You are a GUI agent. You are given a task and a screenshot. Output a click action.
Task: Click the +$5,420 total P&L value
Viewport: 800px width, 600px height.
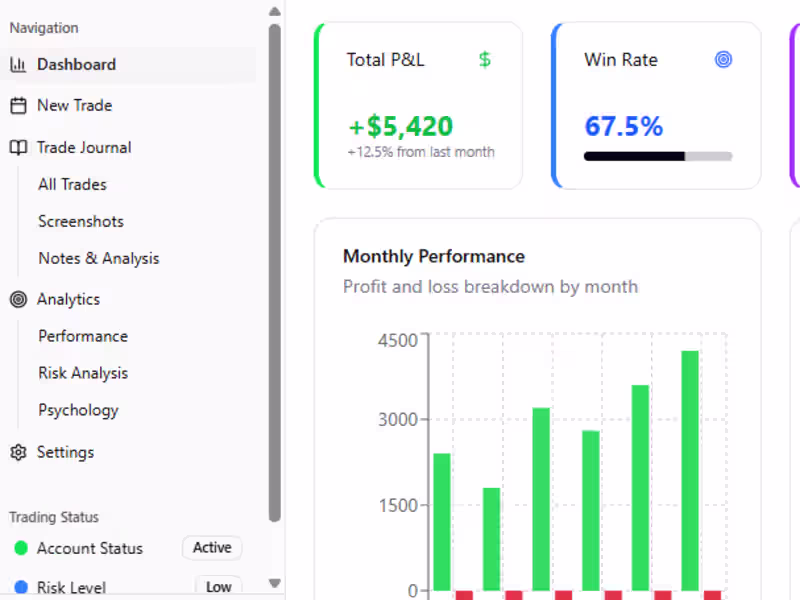[401, 126]
